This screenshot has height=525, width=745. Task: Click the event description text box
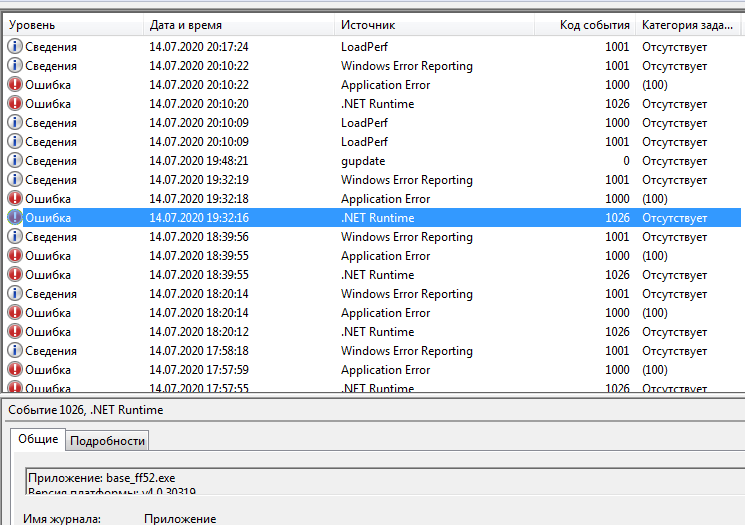tap(385, 481)
